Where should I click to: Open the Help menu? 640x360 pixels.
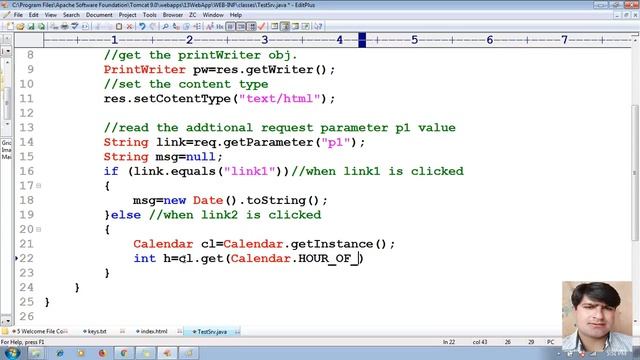click(x=236, y=15)
